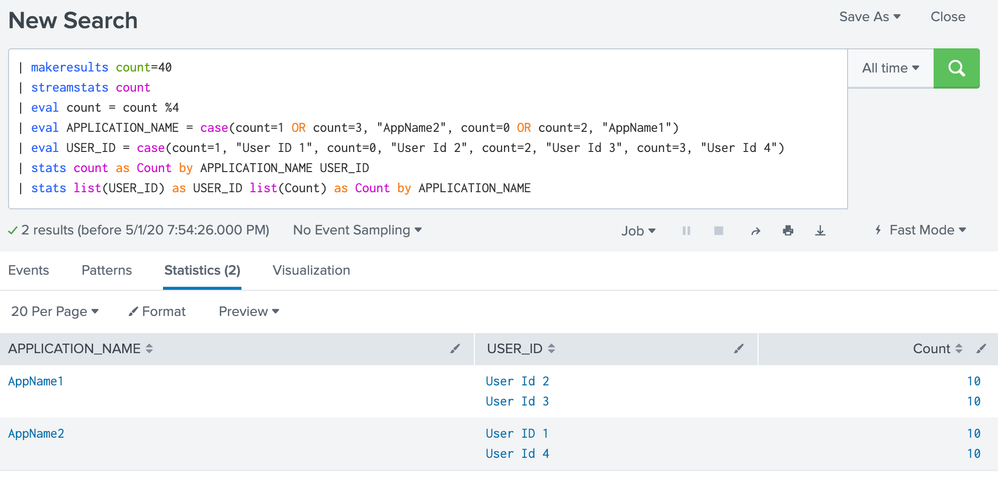The width and height of the screenshot is (998, 481).
Task: Open the Fast Mode dropdown
Action: 920,230
